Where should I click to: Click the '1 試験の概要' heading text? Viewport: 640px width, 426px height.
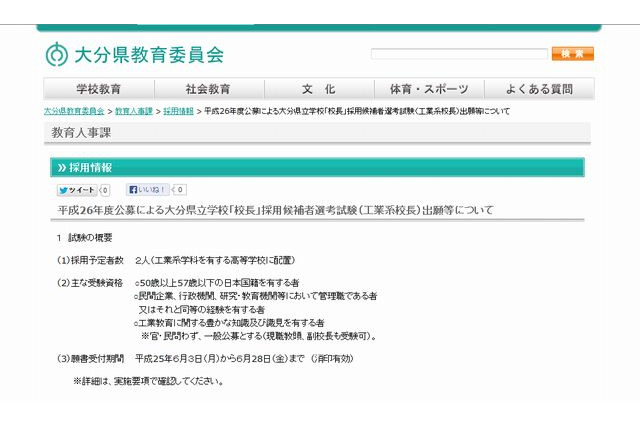(84, 237)
